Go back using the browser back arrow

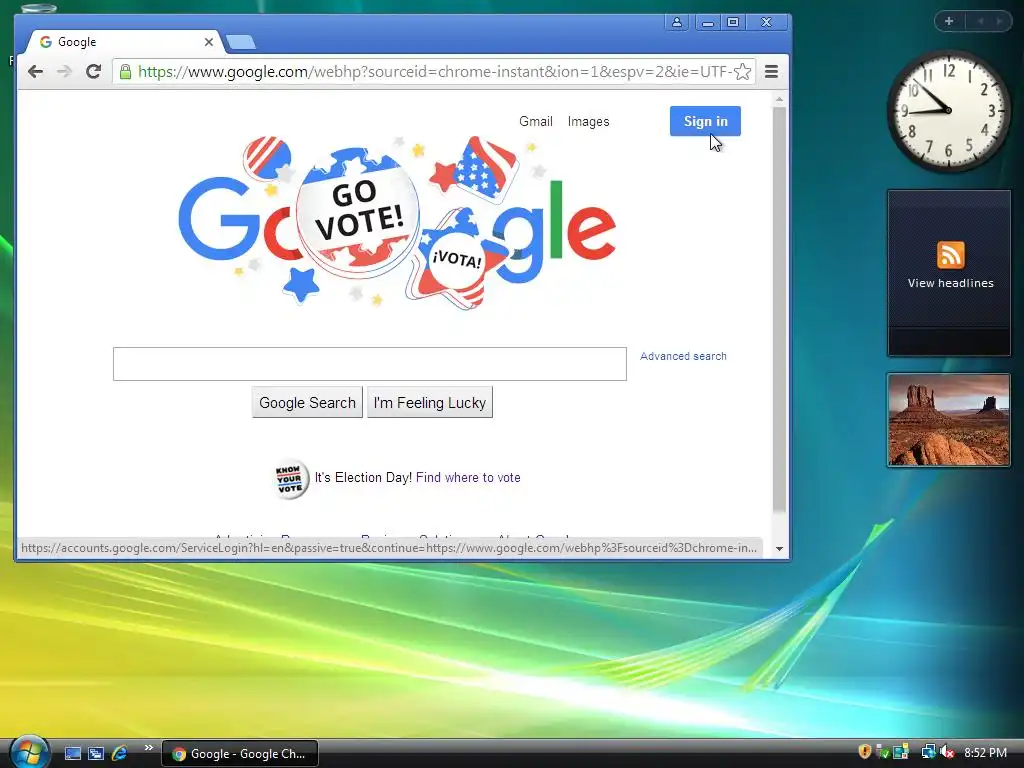35,71
